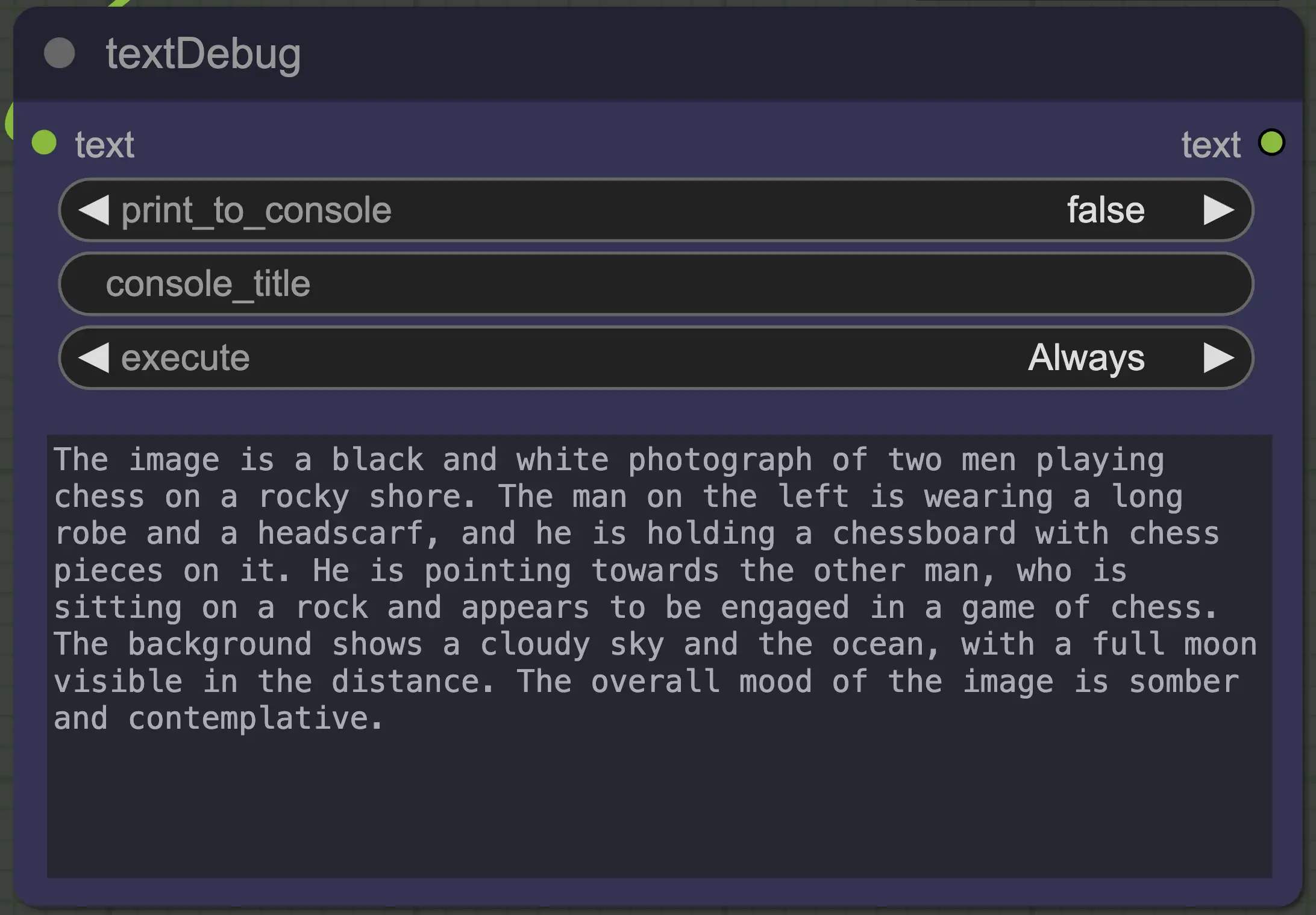Click the empty header bar right of title
This screenshot has width=1316, height=915.
tap(783, 53)
